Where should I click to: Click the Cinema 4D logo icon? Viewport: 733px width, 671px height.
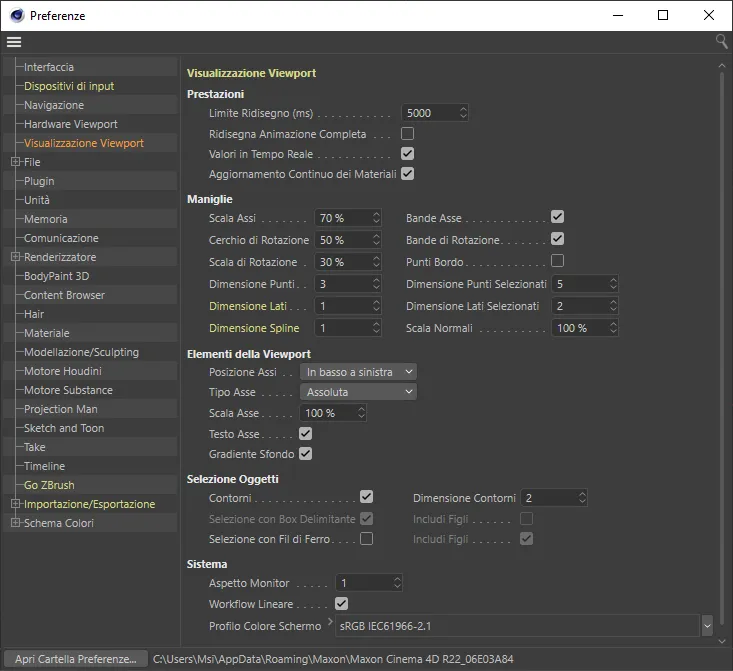click(x=17, y=15)
